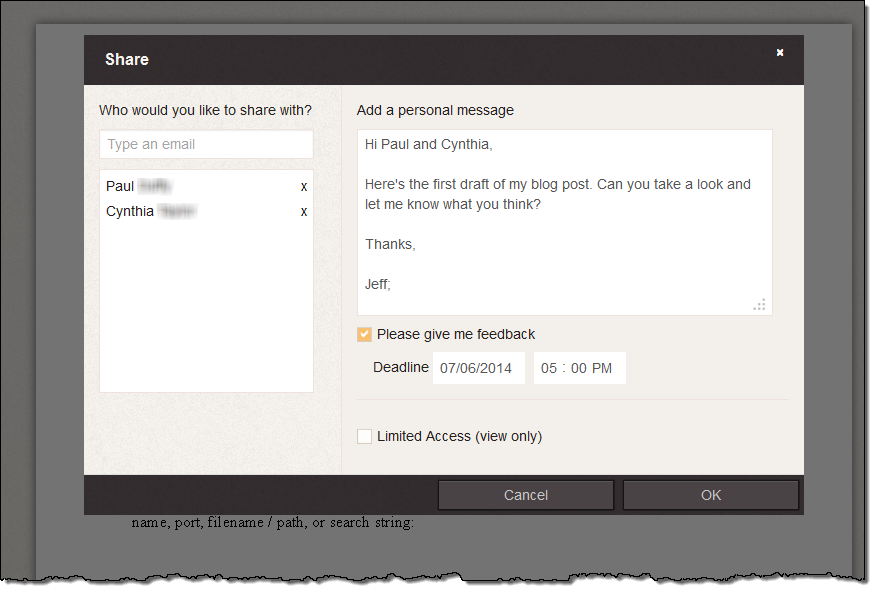This screenshot has width=876, height=591.
Task: Remove Paul from the recipient list
Action: point(304,187)
